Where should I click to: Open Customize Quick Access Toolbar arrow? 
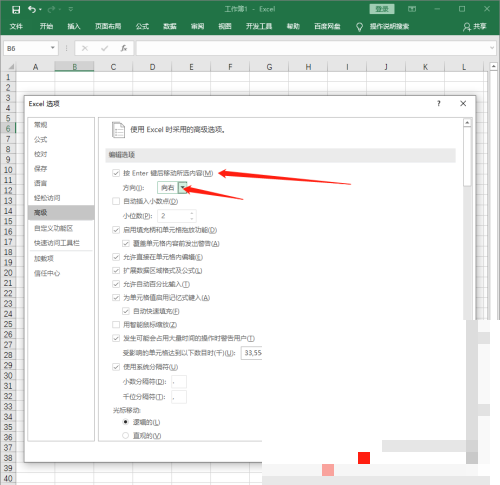click(71, 10)
